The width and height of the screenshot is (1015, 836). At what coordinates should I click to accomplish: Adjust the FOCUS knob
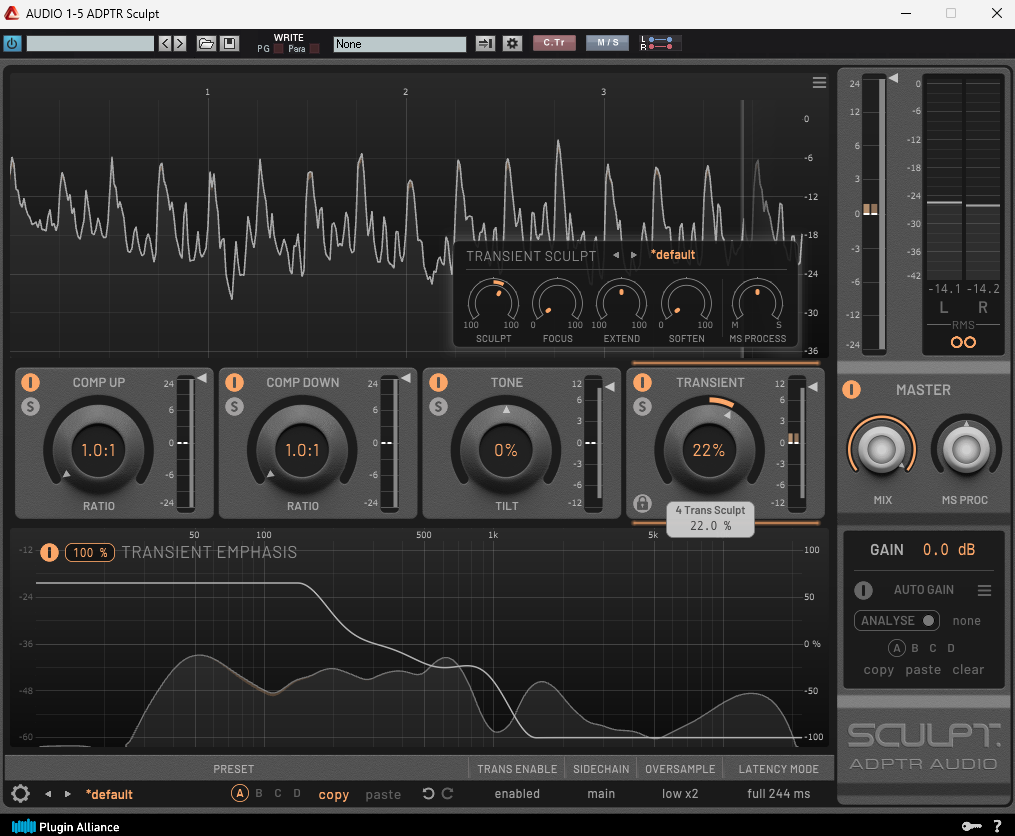(x=557, y=302)
